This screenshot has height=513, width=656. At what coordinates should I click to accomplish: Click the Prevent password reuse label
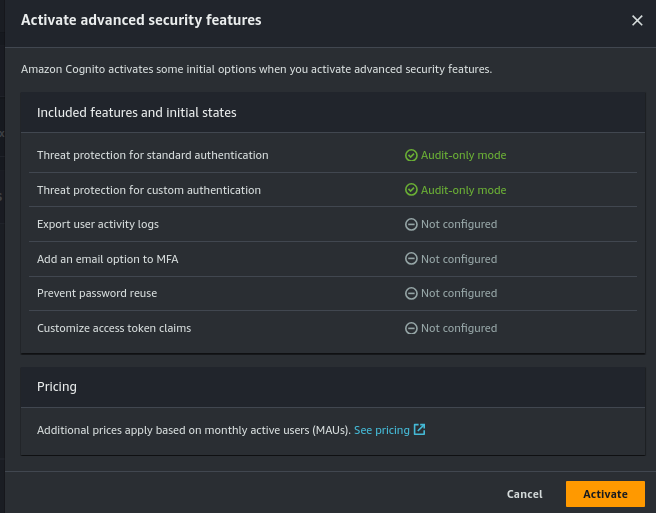(97, 294)
